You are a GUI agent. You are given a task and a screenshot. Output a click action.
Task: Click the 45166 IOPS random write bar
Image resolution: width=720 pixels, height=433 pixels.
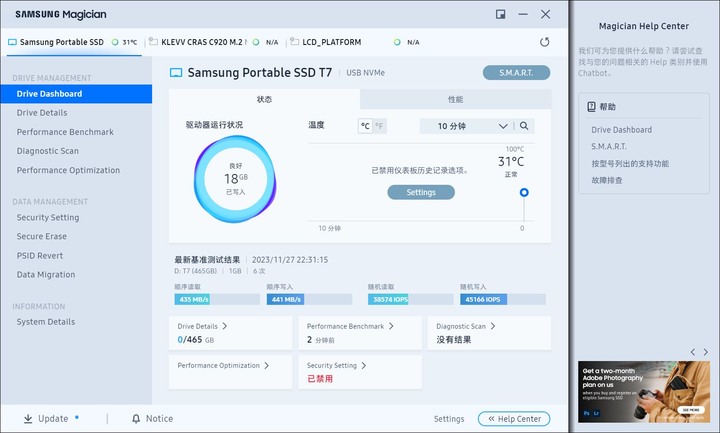pos(503,299)
